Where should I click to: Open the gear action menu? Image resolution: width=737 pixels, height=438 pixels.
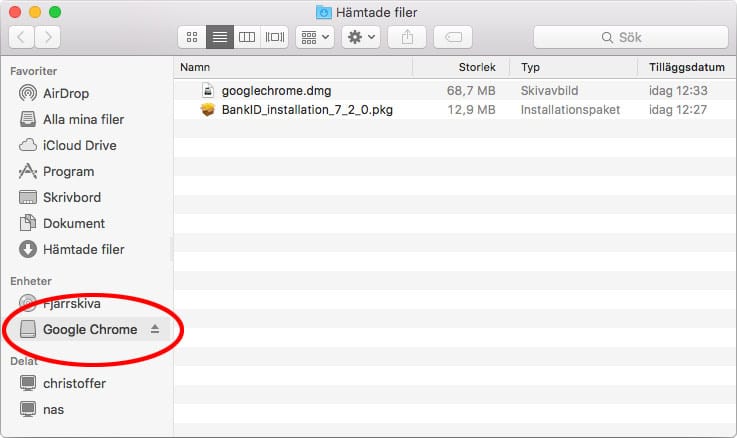(360, 37)
